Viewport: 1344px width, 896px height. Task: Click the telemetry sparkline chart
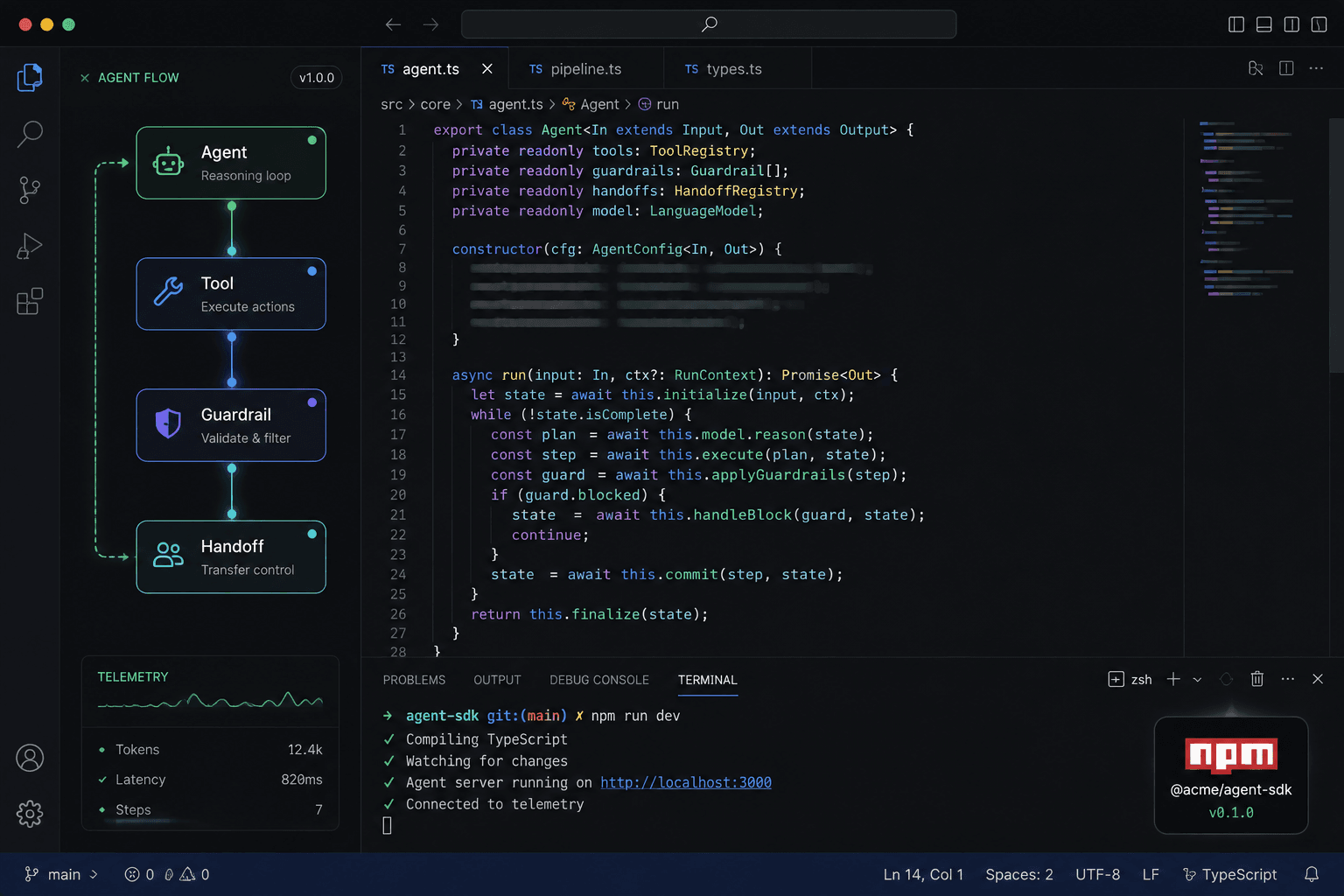(x=210, y=700)
